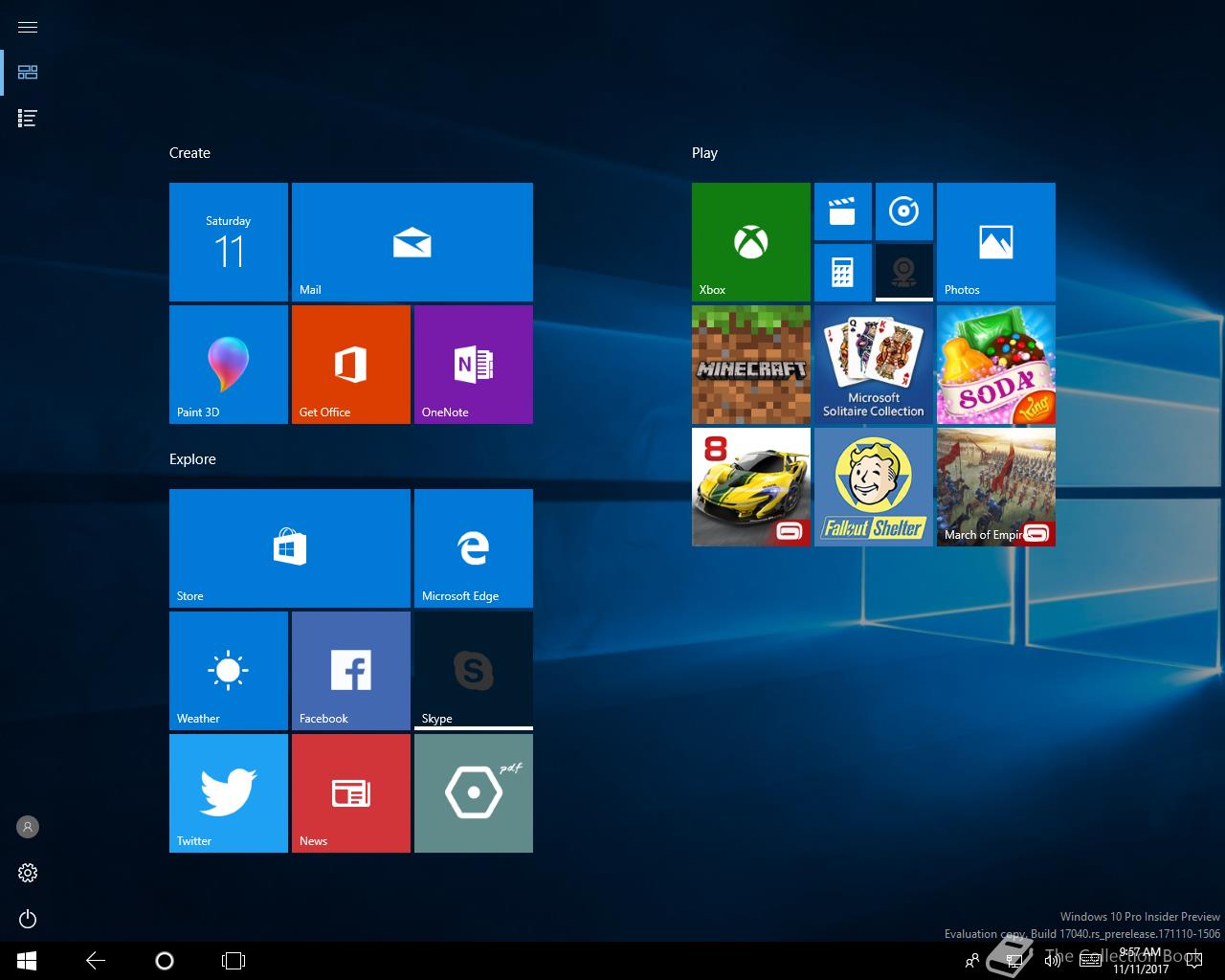Launch OneNote tile
Viewport: 1225px width, 980px height.
474,365
